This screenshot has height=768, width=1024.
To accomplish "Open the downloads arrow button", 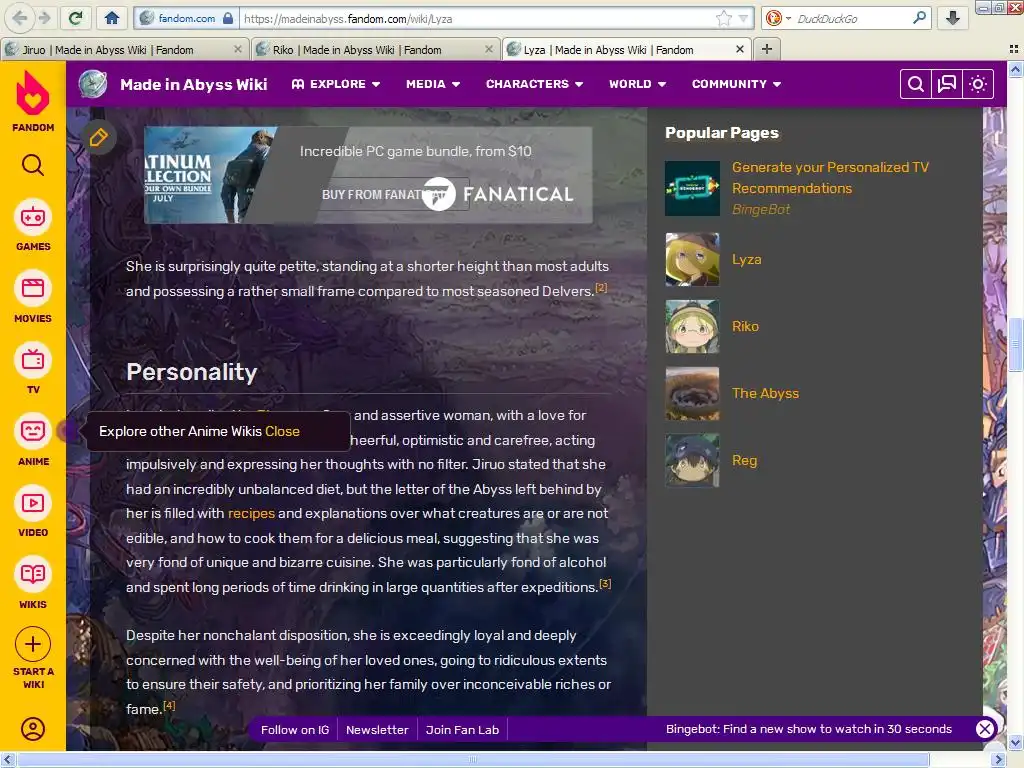I will click(953, 18).
